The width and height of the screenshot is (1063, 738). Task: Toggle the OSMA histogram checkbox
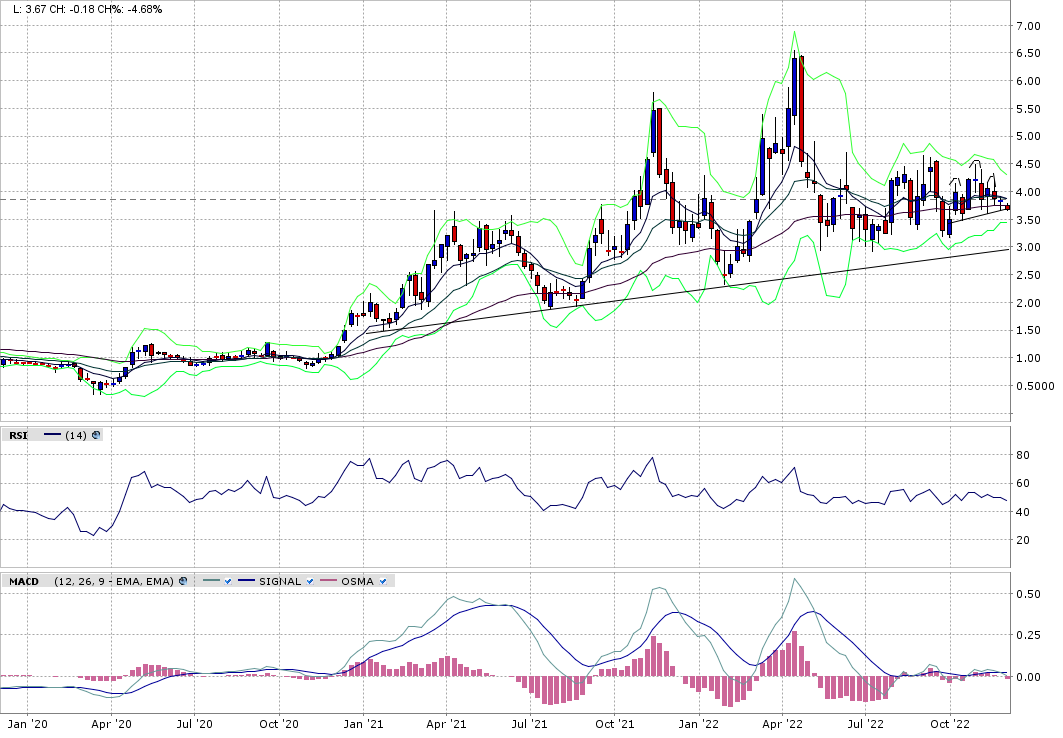click(385, 581)
